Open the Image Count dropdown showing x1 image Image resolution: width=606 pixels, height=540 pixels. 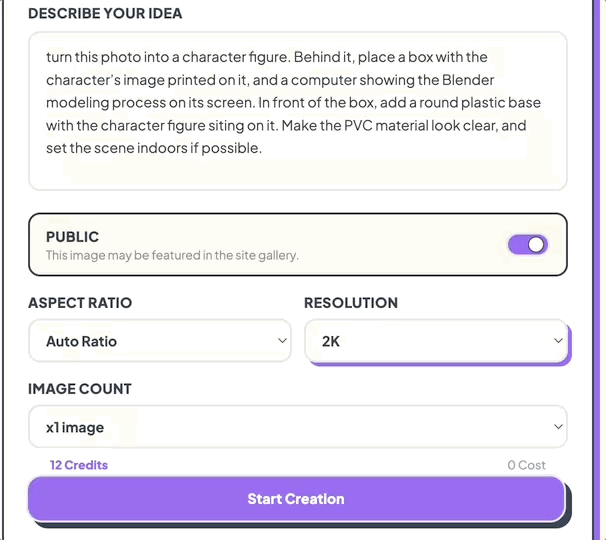click(x=297, y=427)
